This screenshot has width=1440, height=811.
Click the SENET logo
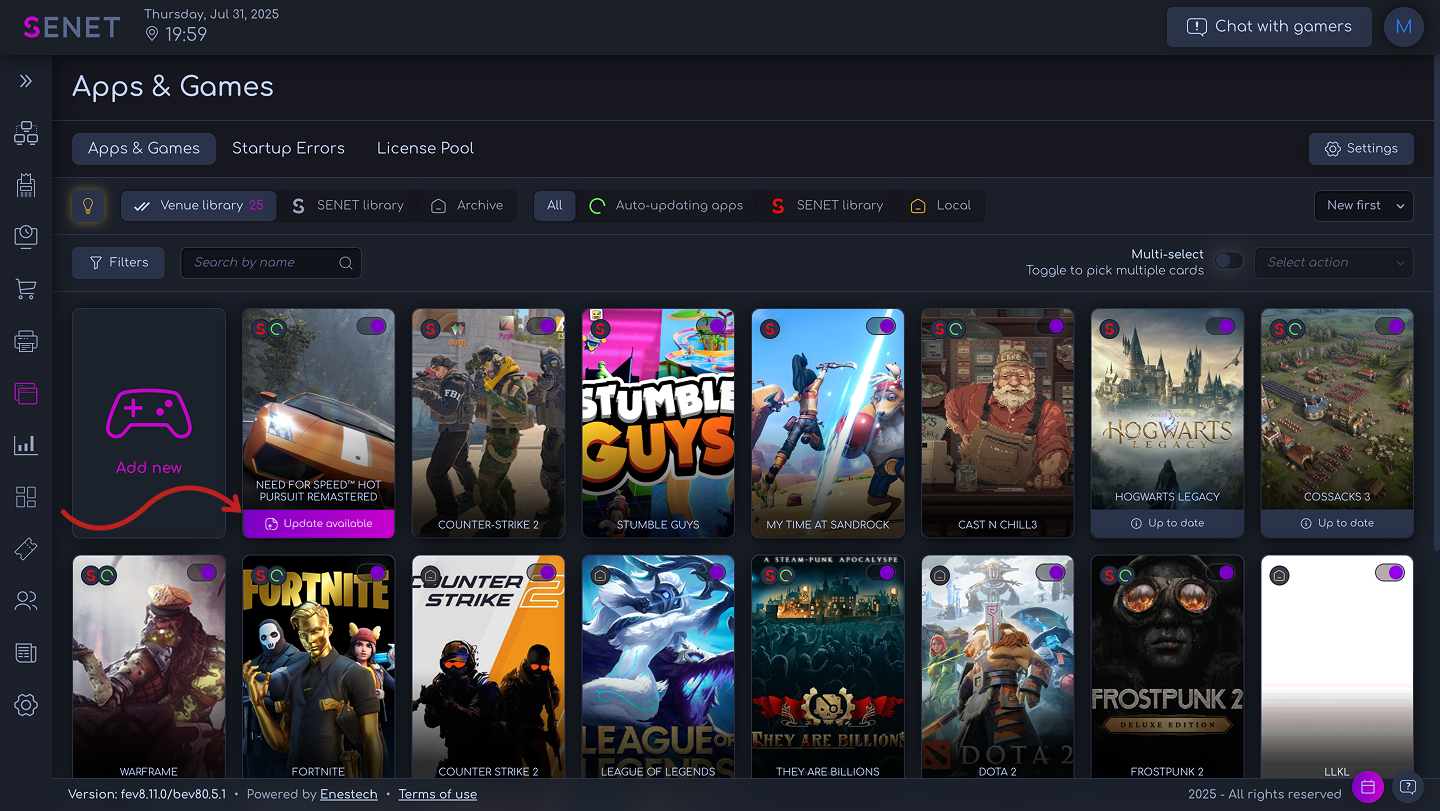pyautogui.click(x=72, y=27)
